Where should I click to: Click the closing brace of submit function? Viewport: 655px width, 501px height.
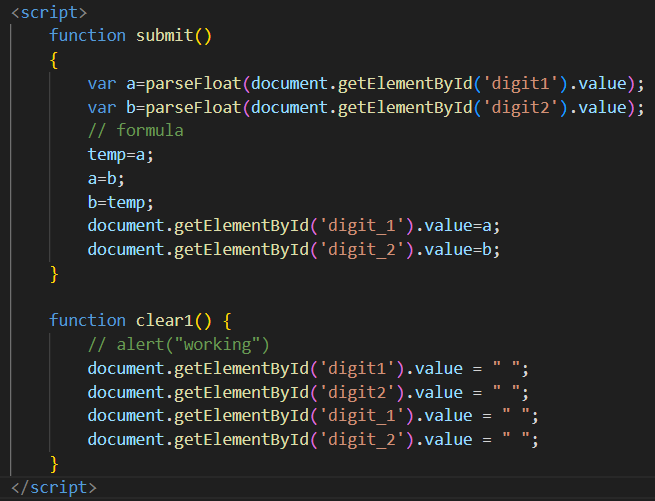[x=54, y=273]
